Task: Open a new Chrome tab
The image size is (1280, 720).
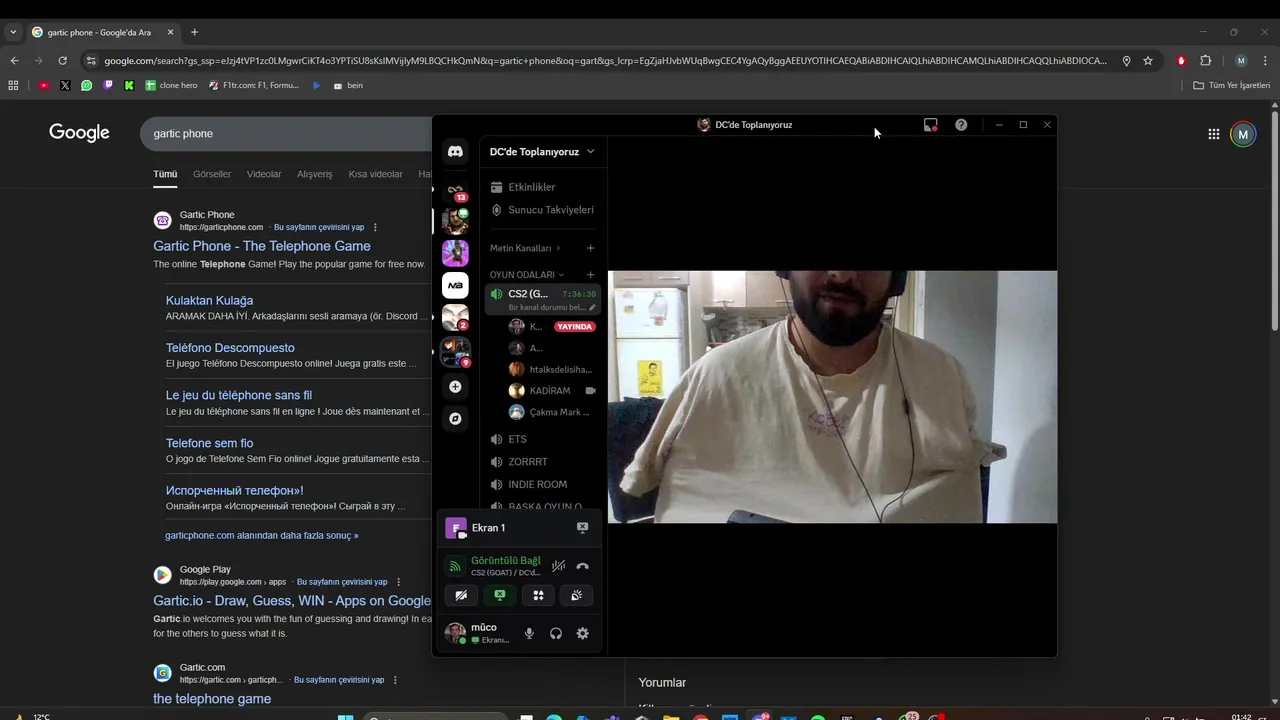Action: (x=194, y=32)
